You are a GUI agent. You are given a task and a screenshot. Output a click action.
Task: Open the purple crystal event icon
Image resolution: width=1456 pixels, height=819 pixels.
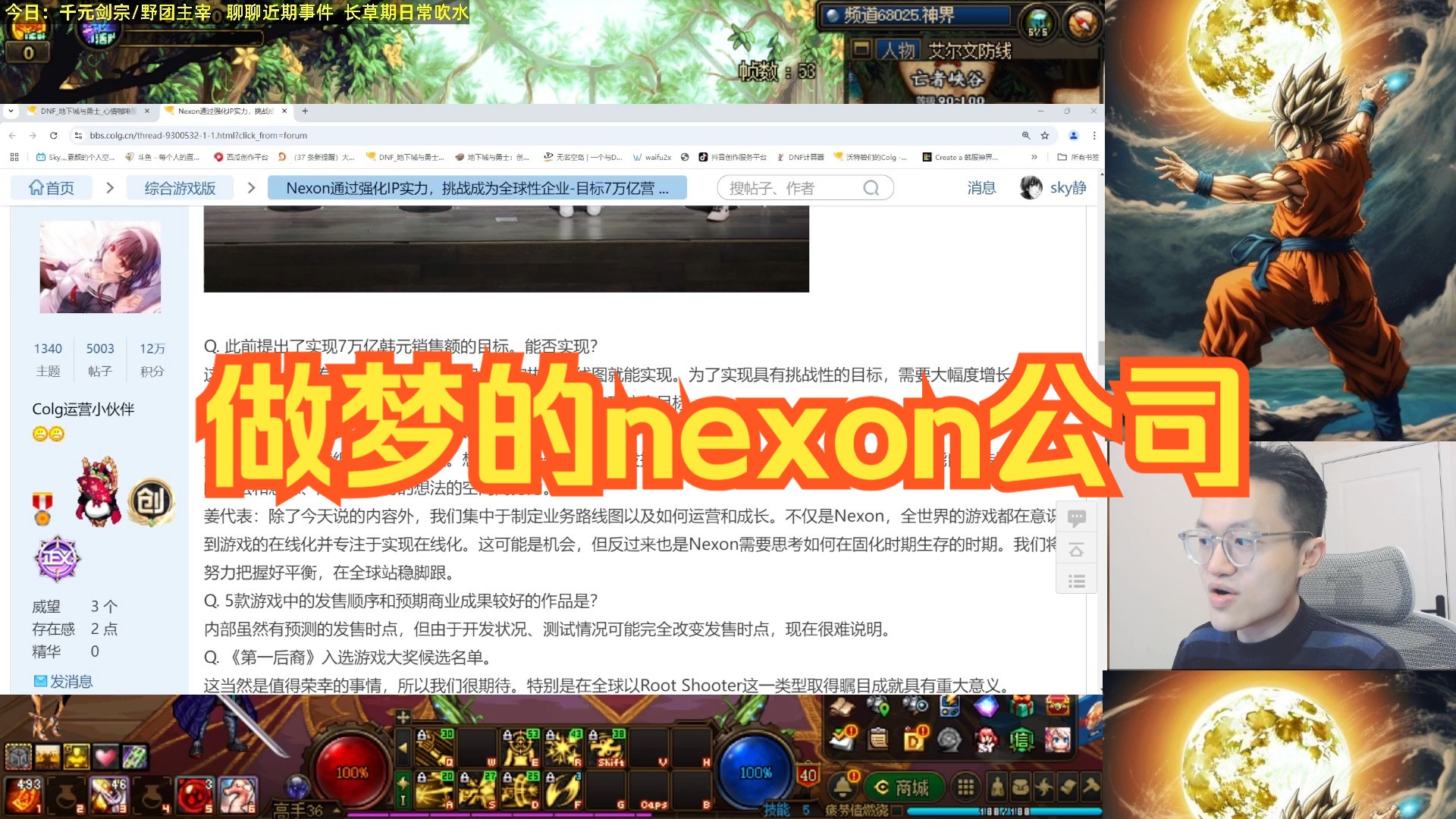[x=986, y=707]
